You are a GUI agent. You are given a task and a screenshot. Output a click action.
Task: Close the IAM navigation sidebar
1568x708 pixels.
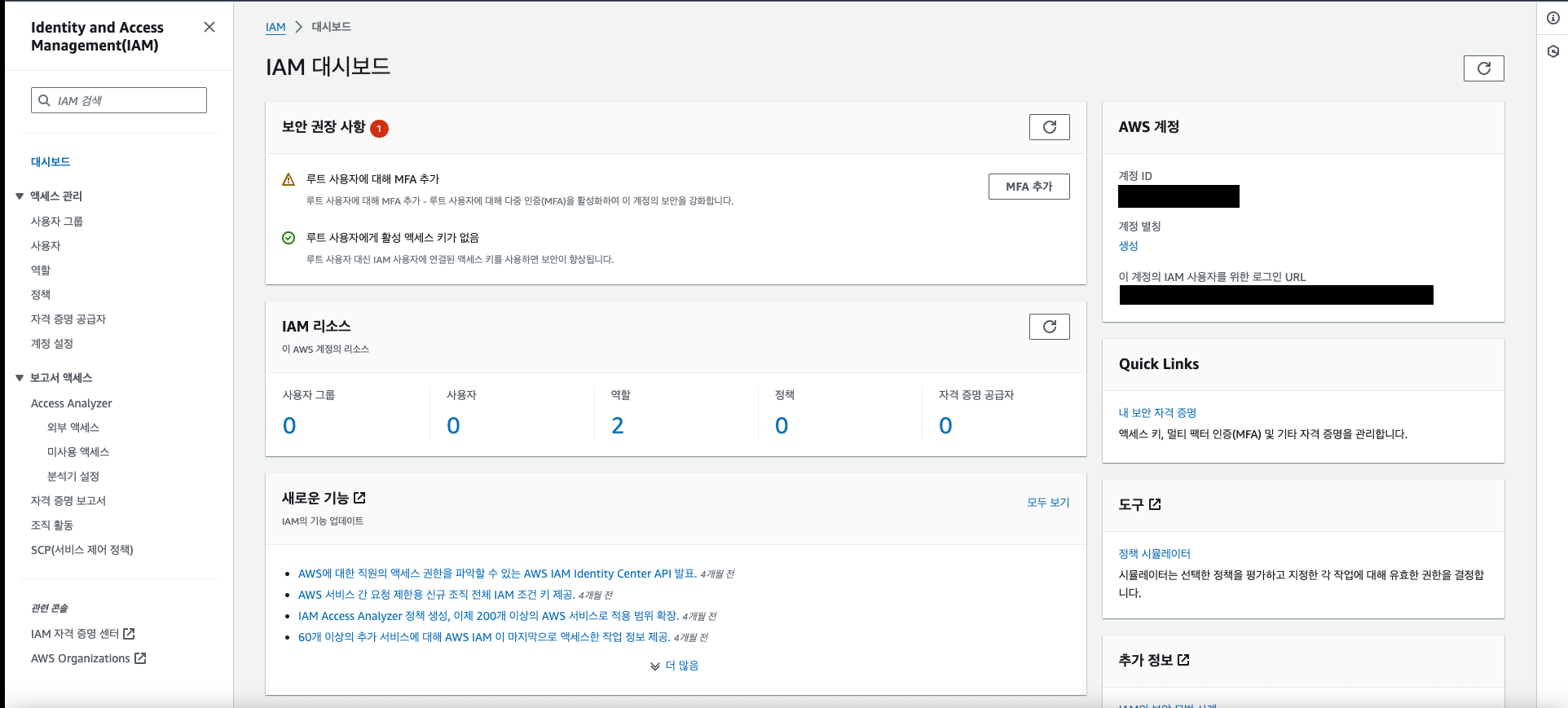coord(209,27)
